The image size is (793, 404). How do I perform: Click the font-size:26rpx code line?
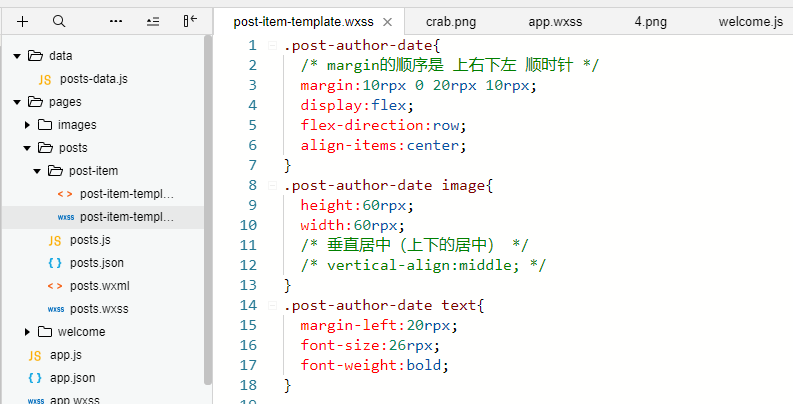(370, 345)
